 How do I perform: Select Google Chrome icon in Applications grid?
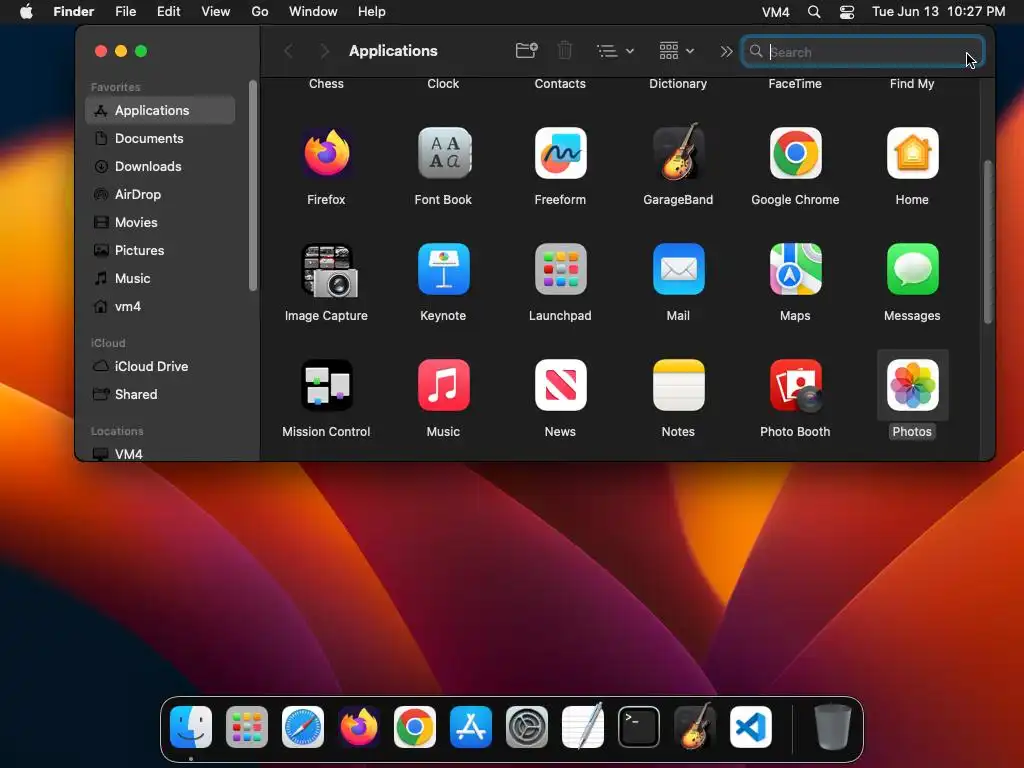pyautogui.click(x=795, y=153)
